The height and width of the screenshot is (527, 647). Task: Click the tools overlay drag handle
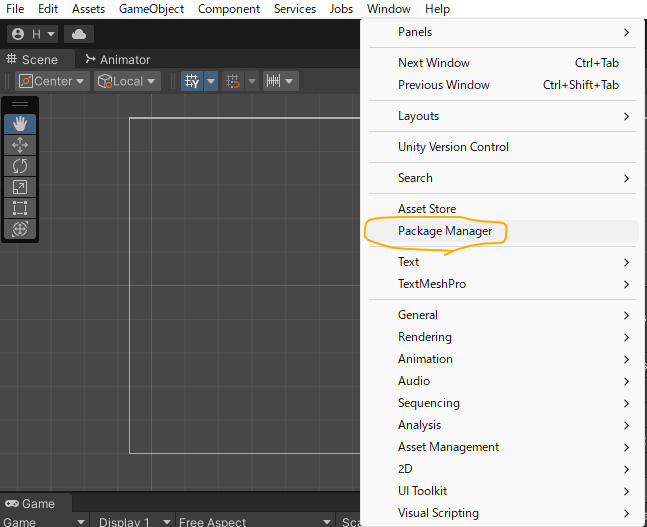click(x=20, y=104)
